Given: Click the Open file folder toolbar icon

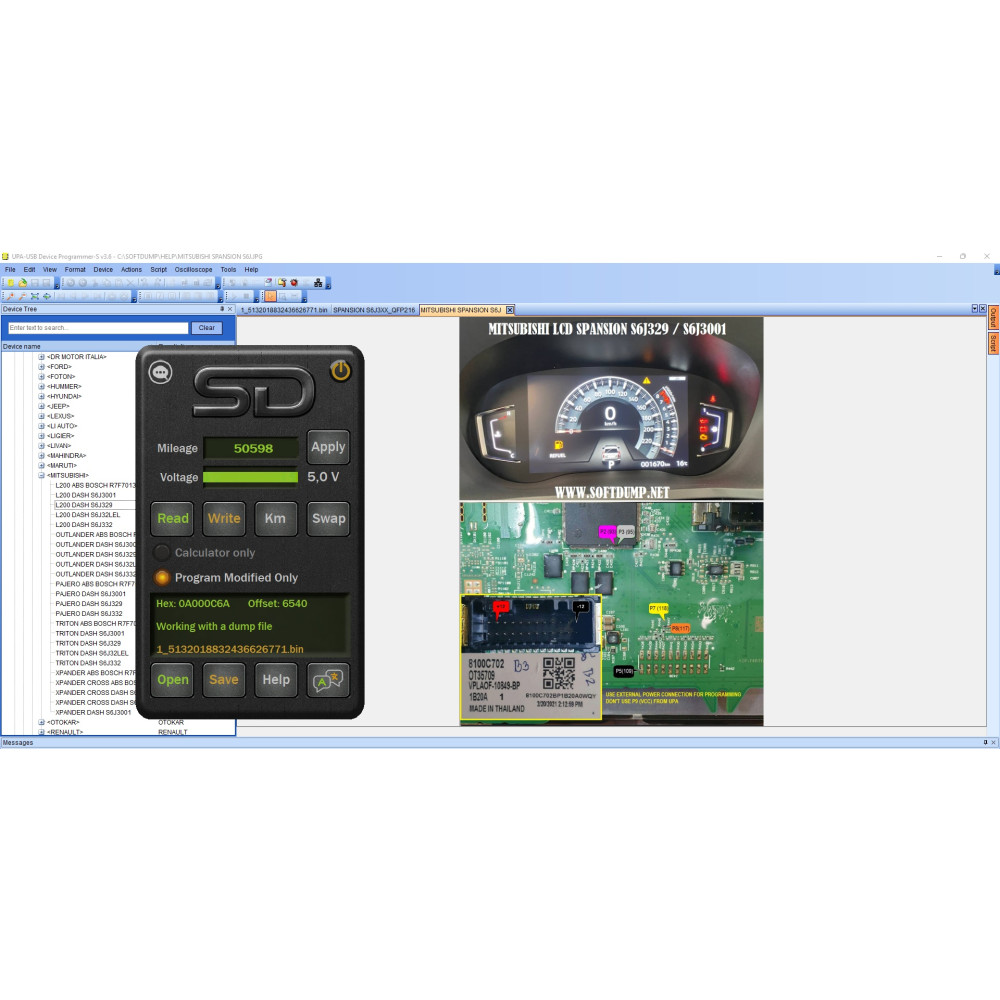Looking at the screenshot, I should click(x=22, y=283).
